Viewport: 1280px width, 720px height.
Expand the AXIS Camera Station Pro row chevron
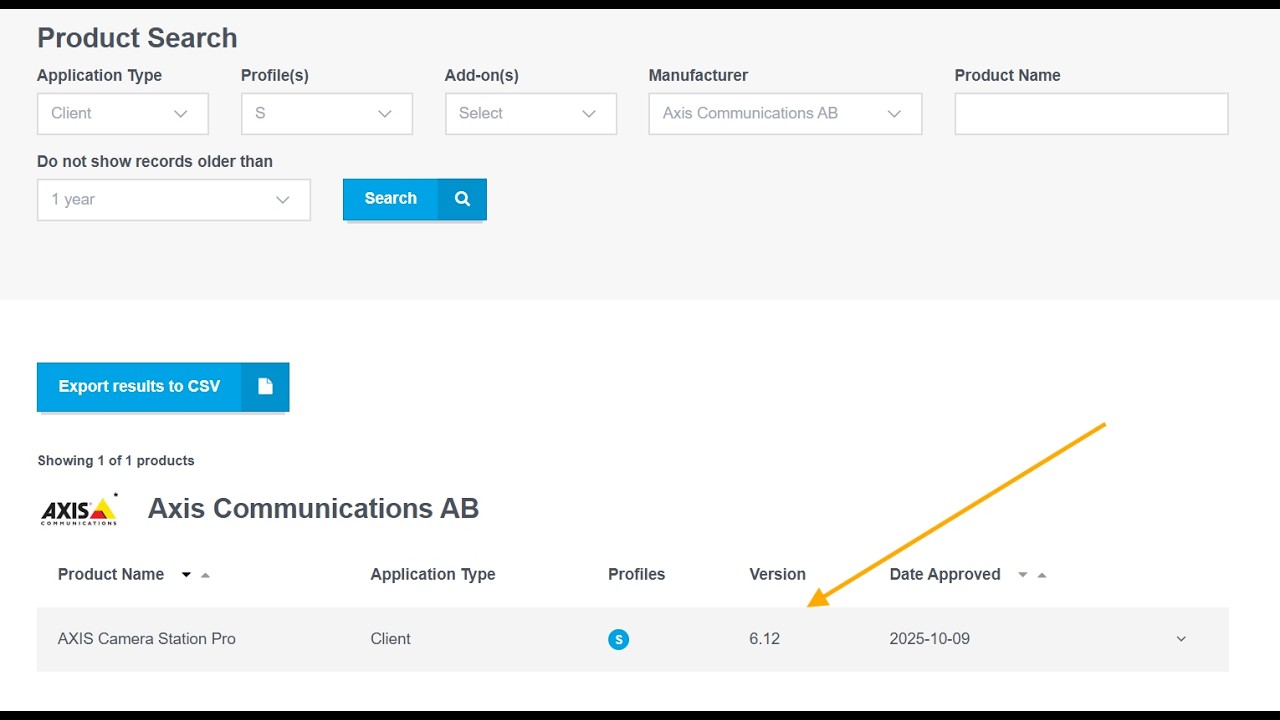(1181, 639)
